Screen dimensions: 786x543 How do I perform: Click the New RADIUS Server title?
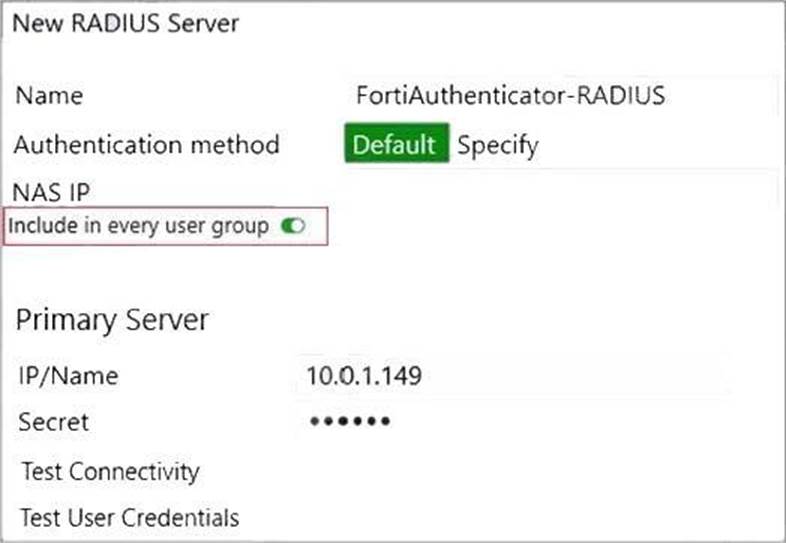pyautogui.click(x=125, y=23)
